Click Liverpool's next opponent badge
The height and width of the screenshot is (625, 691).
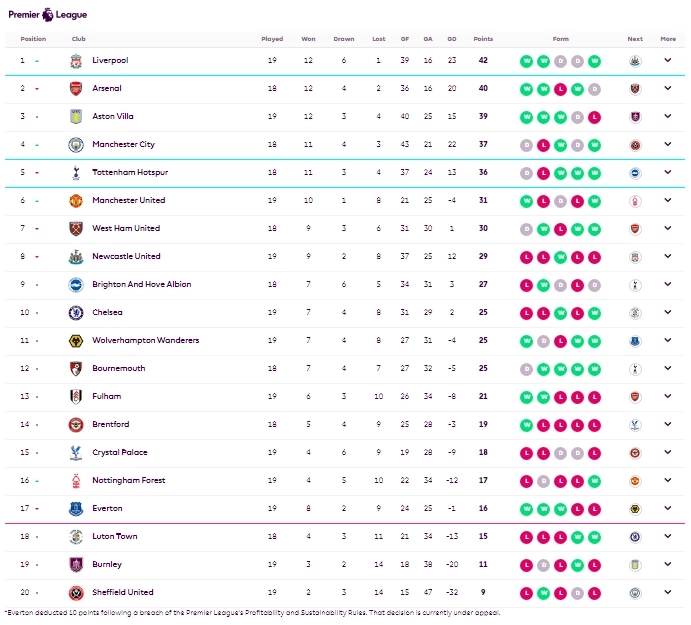point(634,61)
